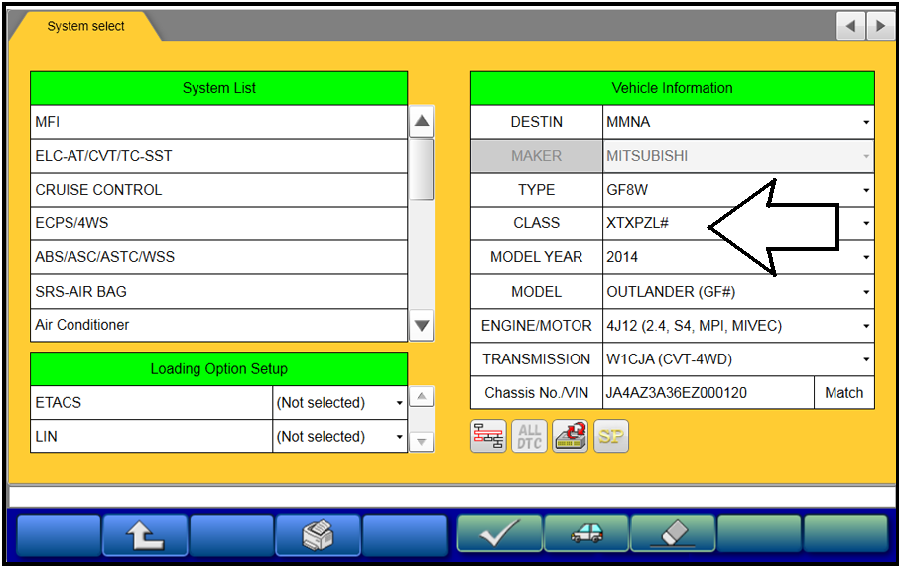Switch to the System select tab

(x=86, y=26)
